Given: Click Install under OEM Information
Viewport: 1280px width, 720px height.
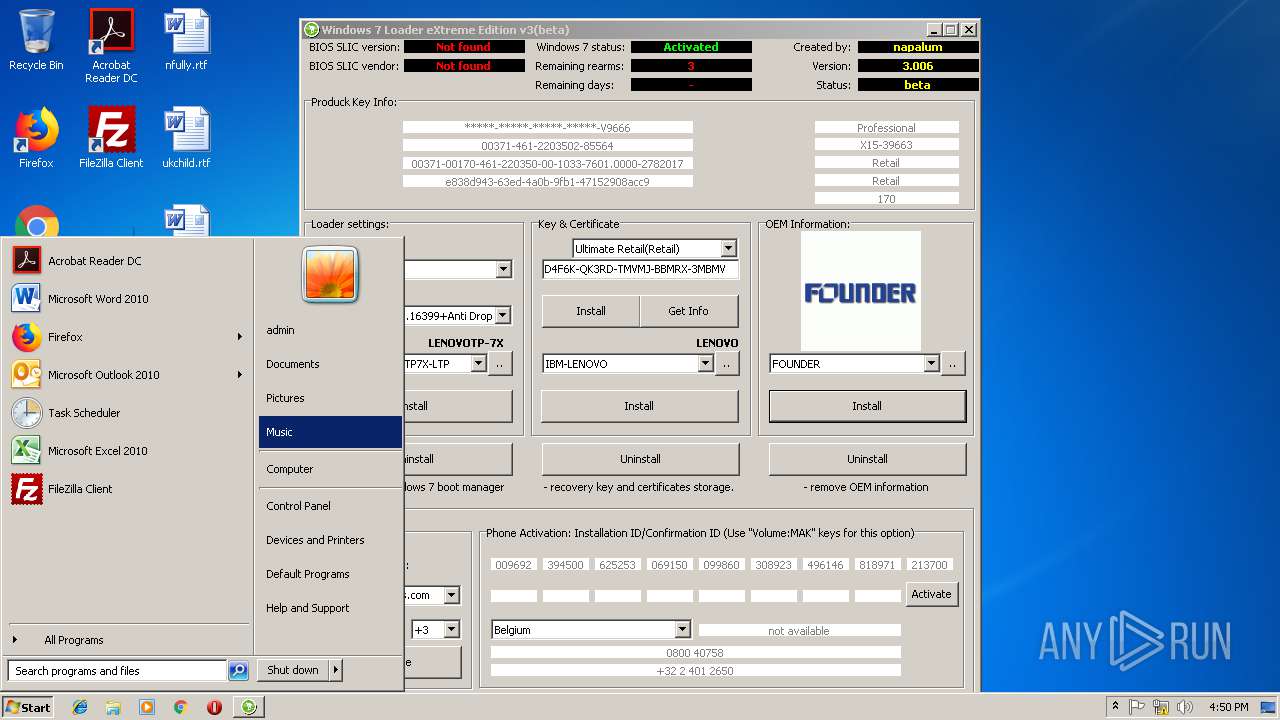Looking at the screenshot, I should point(867,406).
